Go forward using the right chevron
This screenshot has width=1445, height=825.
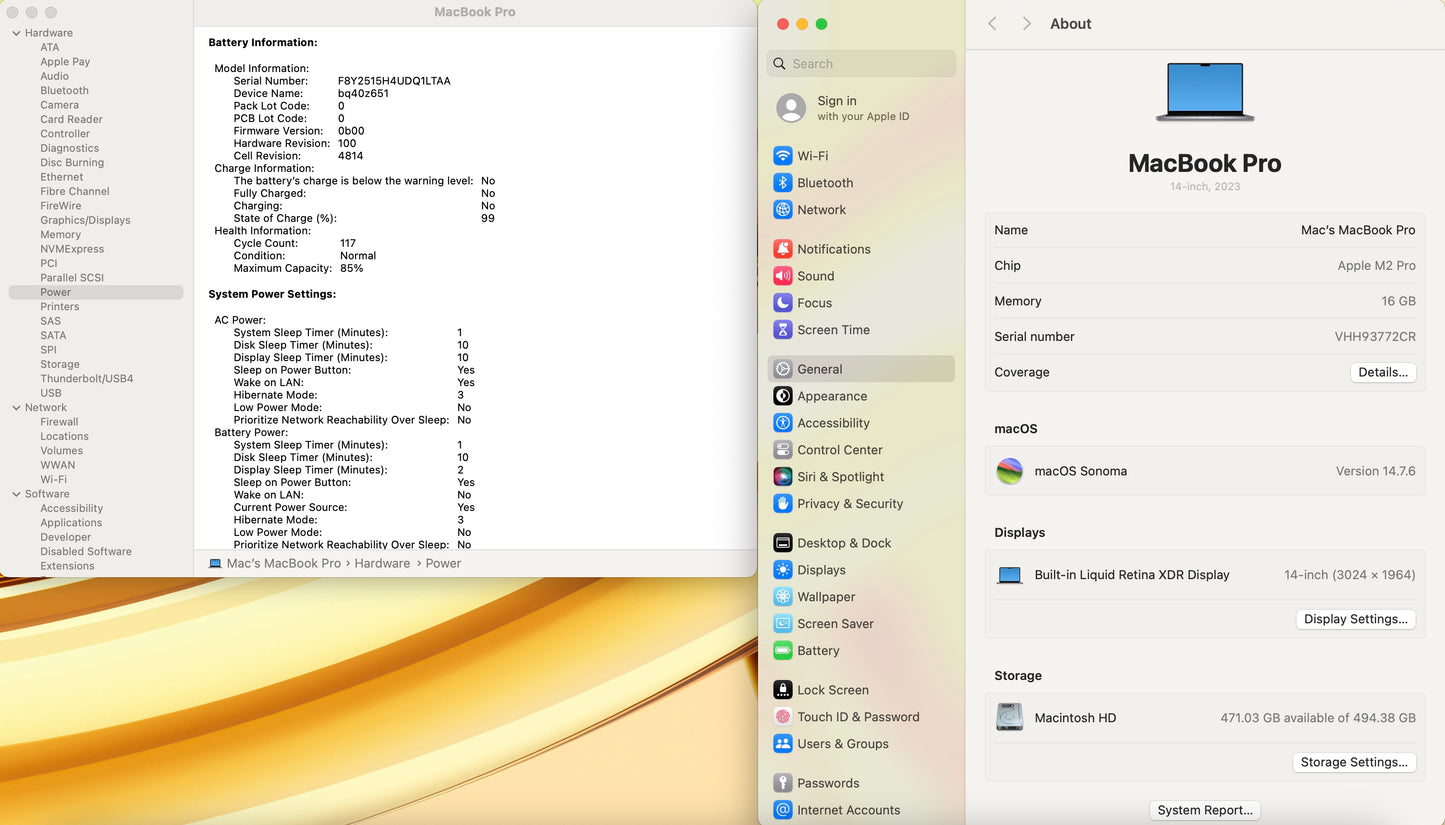pyautogui.click(x=1026, y=24)
